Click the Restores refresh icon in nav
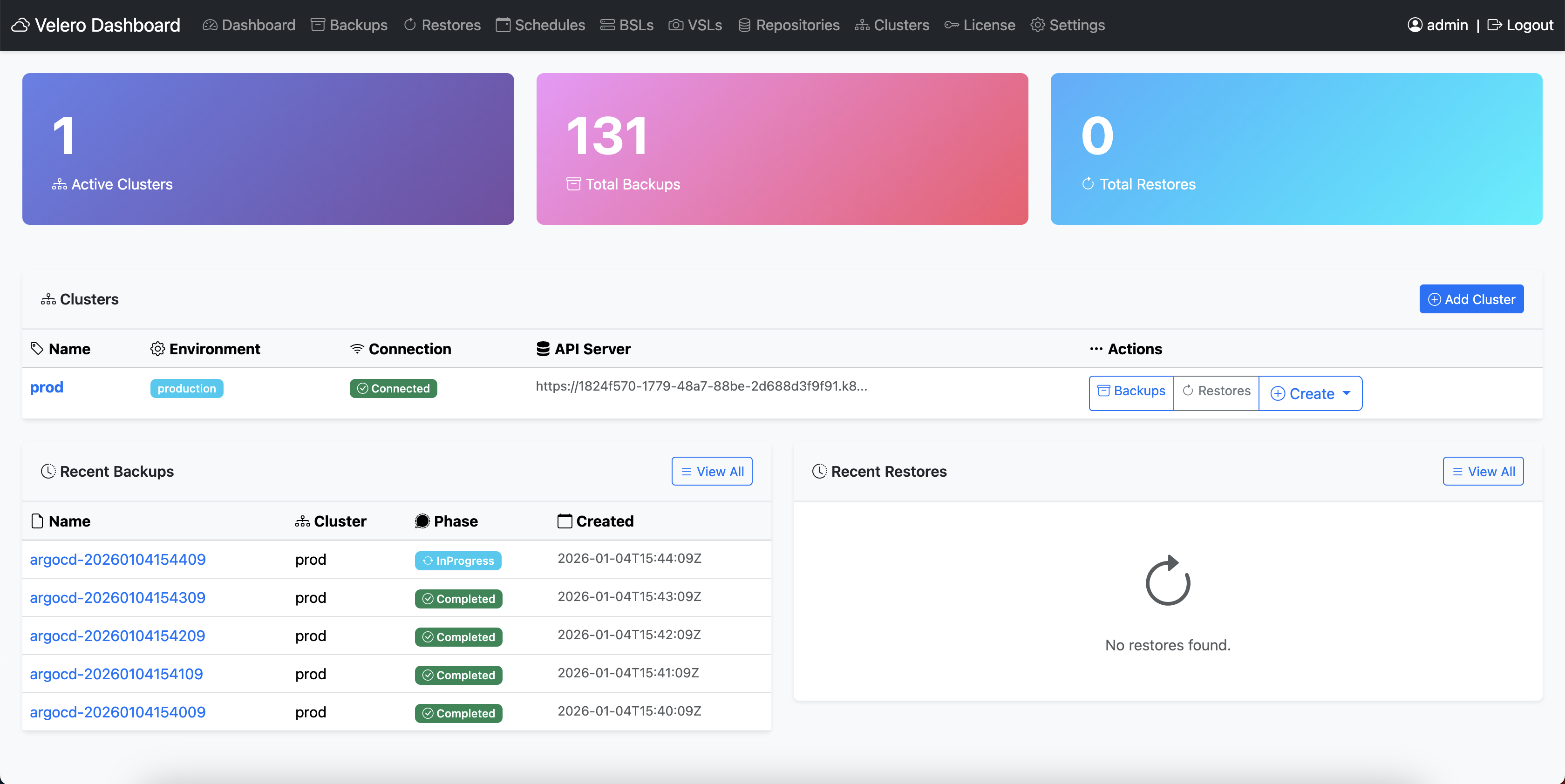 point(411,25)
